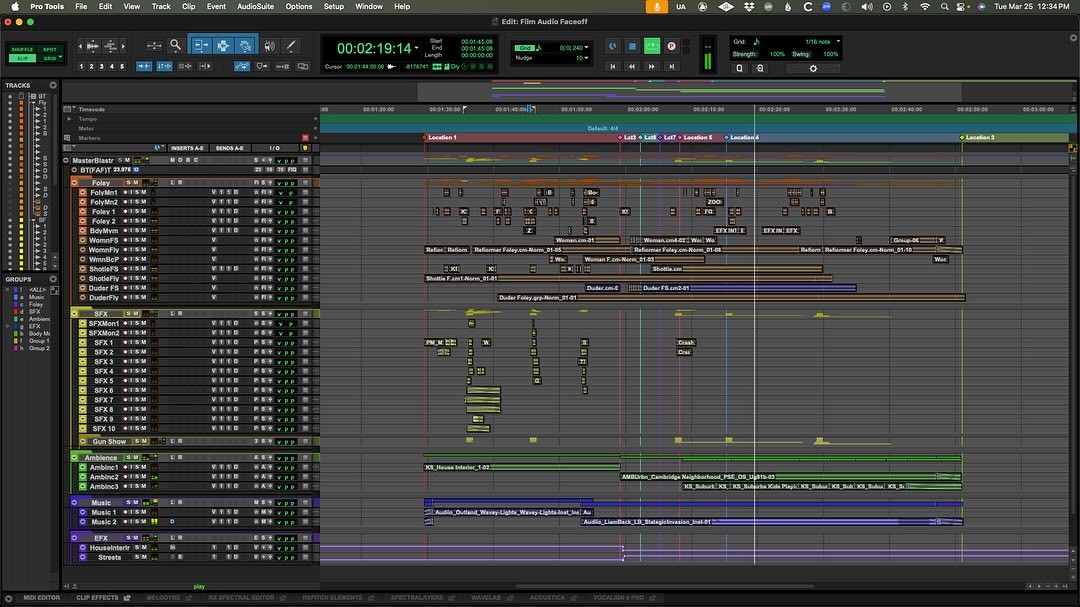This screenshot has height=607, width=1080.
Task: Select the Zoomer magnifying glass tool
Action: [x=175, y=46]
